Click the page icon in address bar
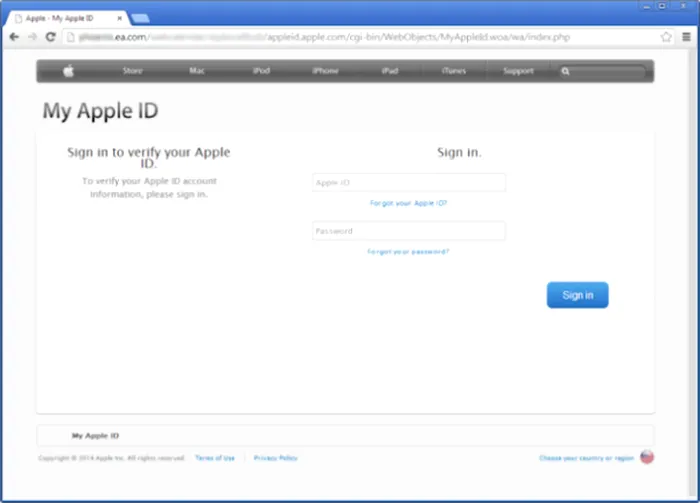Viewport: 700px width, 503px height. coord(70,37)
